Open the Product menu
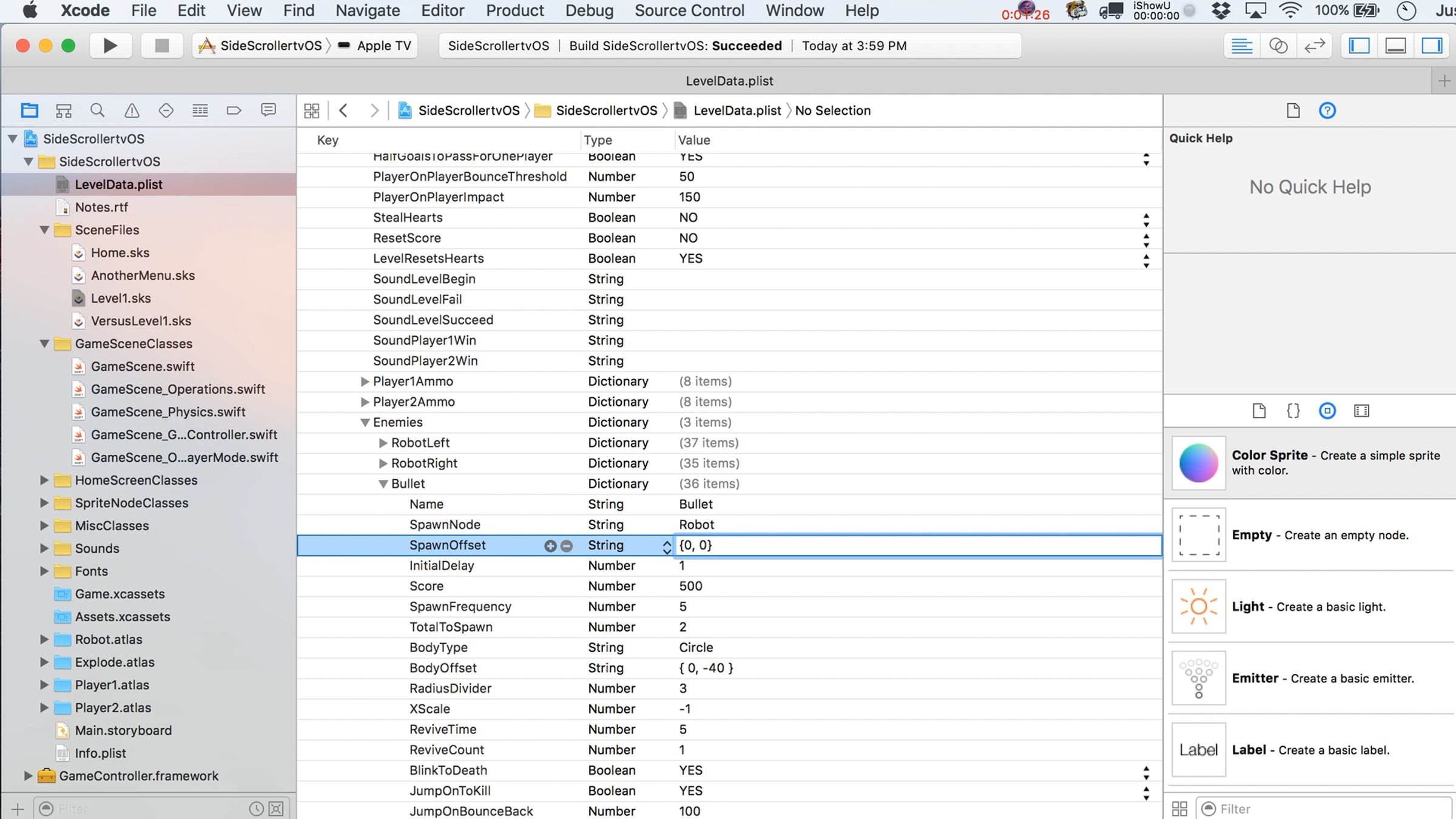Image resolution: width=1456 pixels, height=819 pixels. (514, 11)
